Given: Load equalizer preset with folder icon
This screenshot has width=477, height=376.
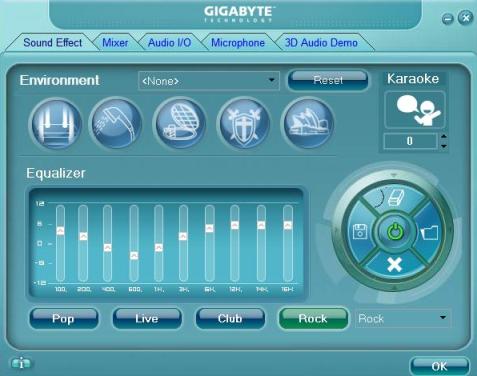Looking at the screenshot, I should [x=429, y=232].
